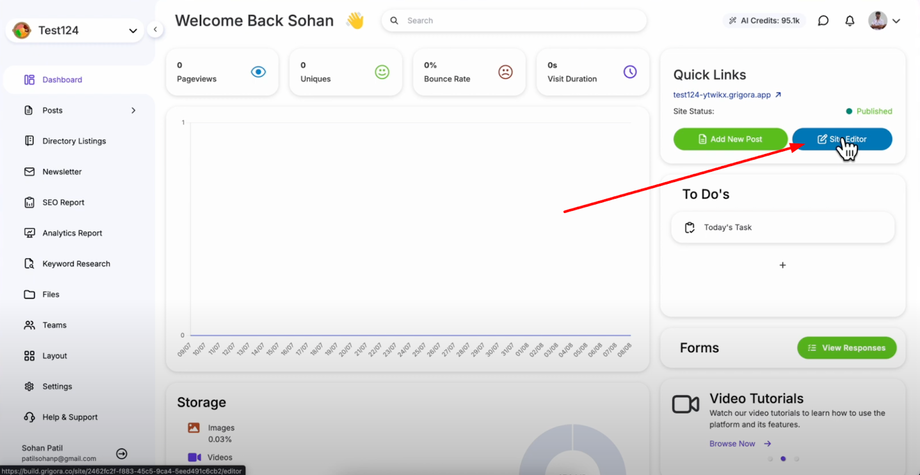Click the Add New Post button
The image size is (920, 475).
click(x=730, y=139)
